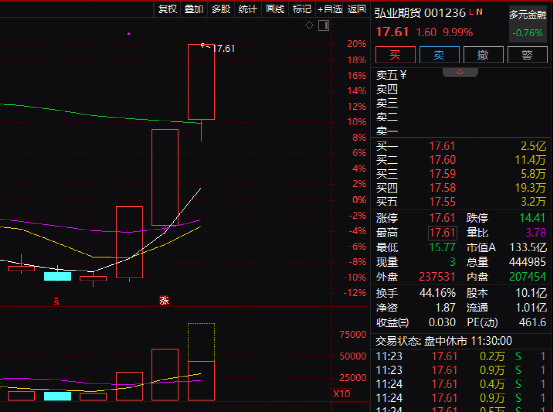Click the blue 卖 sell button
Image resolution: width=553 pixels, height=412 pixels.
click(x=439, y=55)
